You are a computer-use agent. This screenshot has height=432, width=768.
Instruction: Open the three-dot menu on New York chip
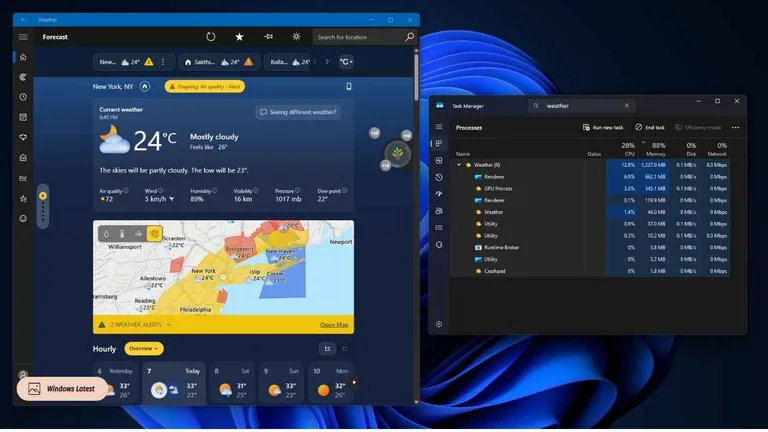click(x=163, y=62)
